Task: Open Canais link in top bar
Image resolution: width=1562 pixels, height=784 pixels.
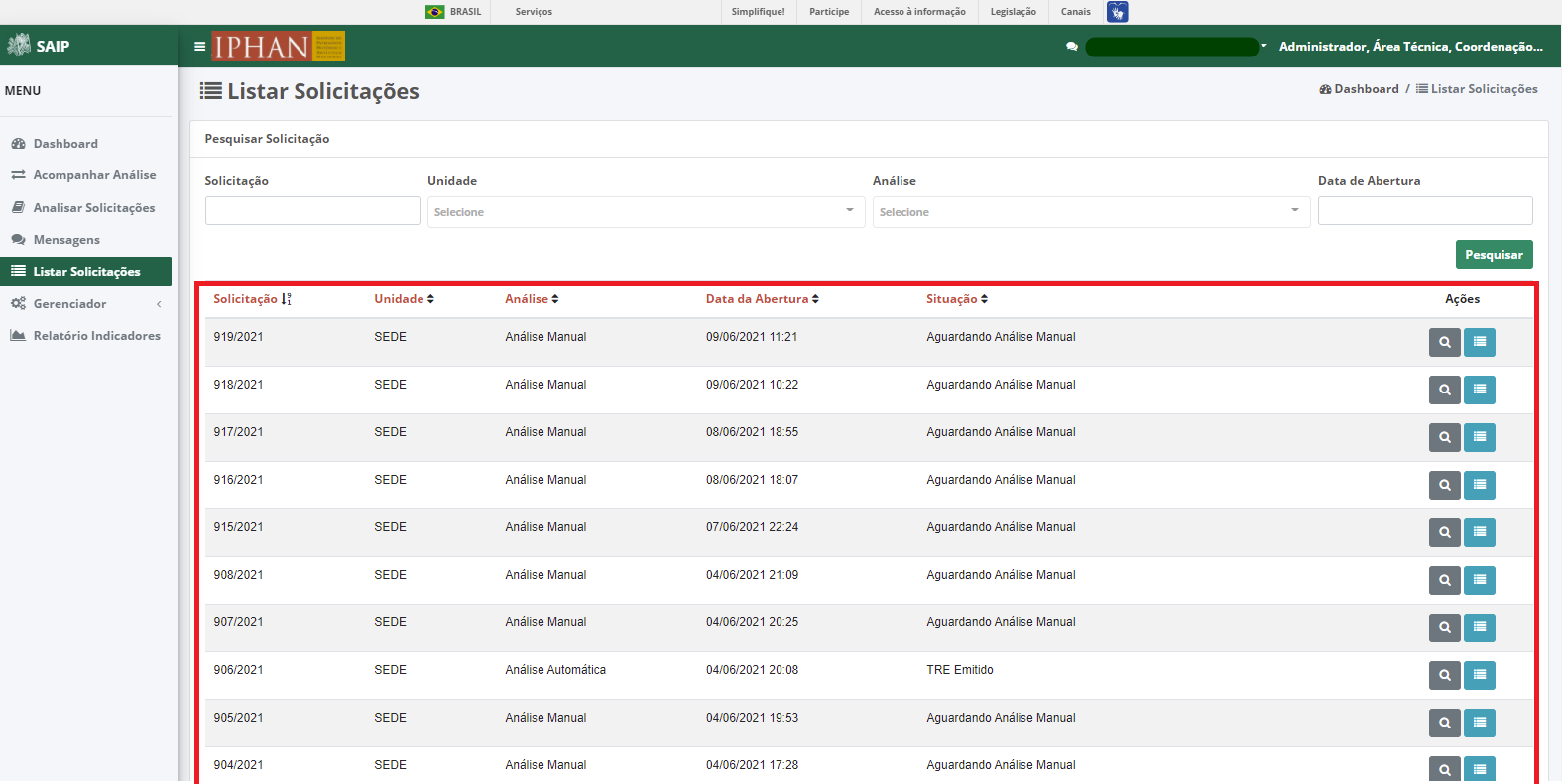Action: pos(1075,12)
